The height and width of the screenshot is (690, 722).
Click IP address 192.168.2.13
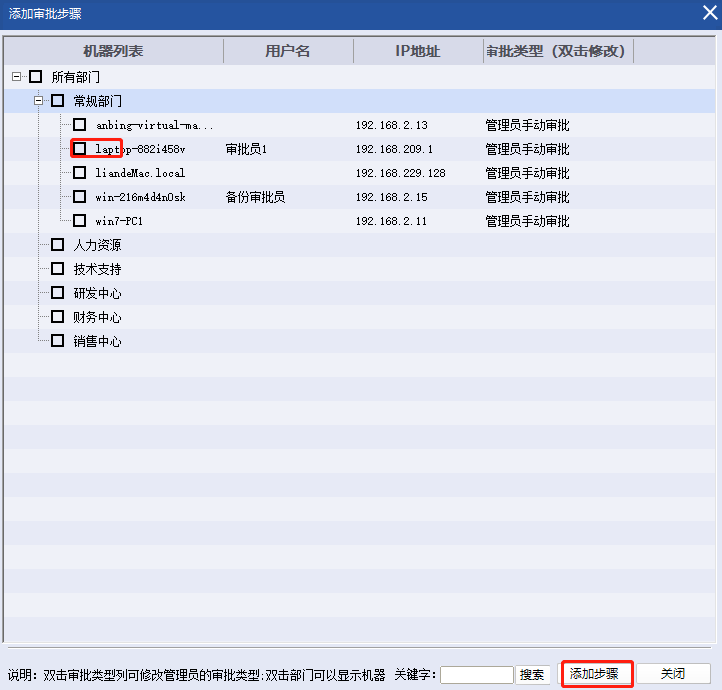pos(391,125)
